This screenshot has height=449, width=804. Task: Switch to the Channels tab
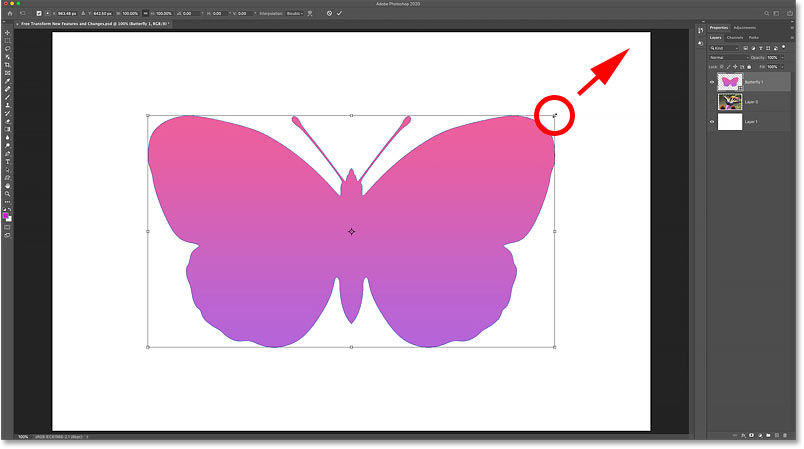[735, 37]
